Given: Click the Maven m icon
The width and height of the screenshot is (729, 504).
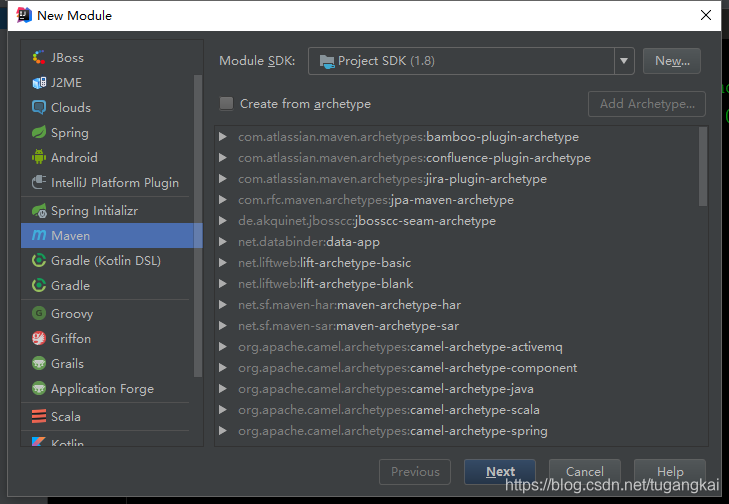Looking at the screenshot, I should (x=39, y=235).
